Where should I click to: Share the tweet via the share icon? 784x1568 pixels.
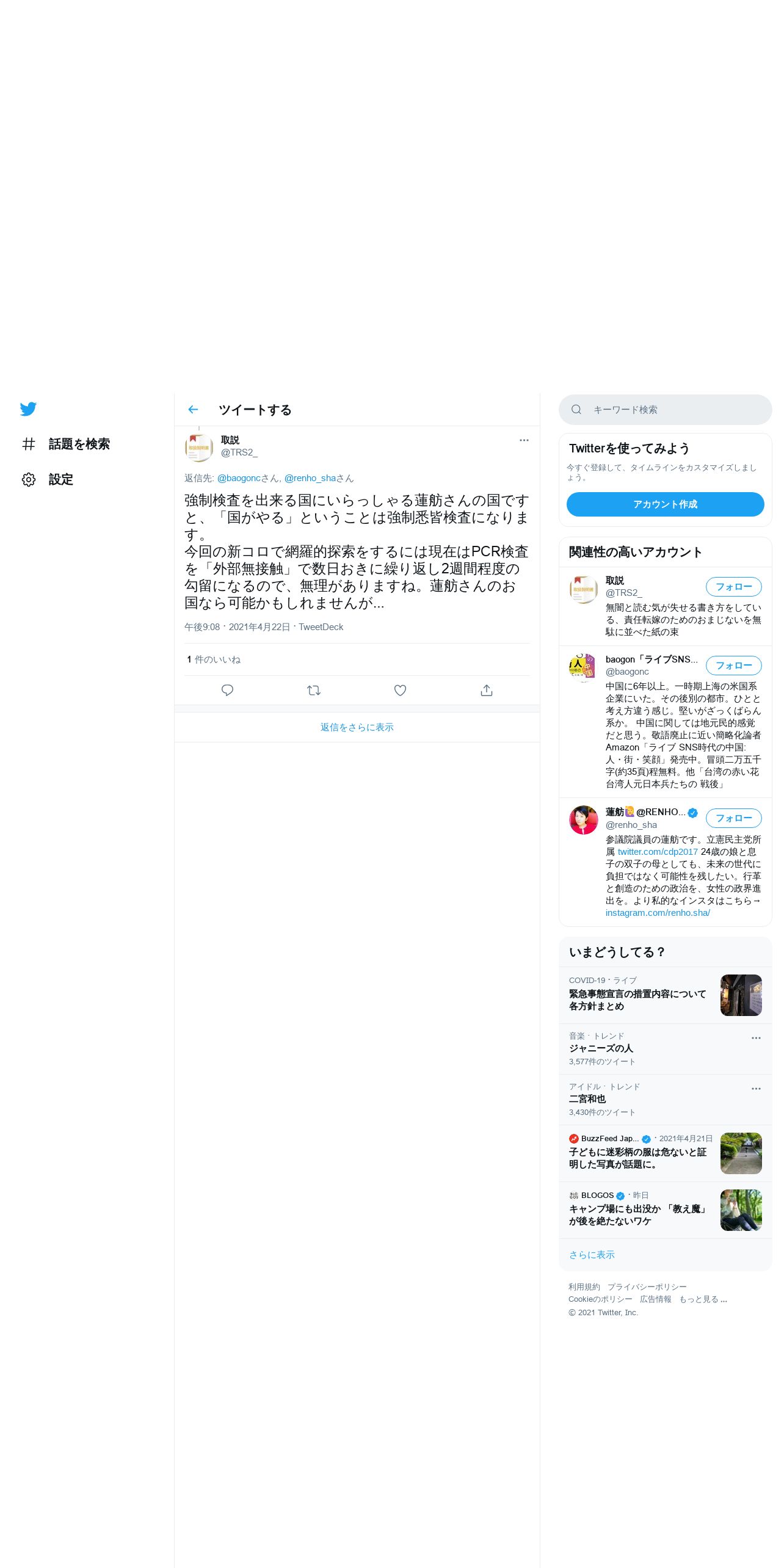487,691
